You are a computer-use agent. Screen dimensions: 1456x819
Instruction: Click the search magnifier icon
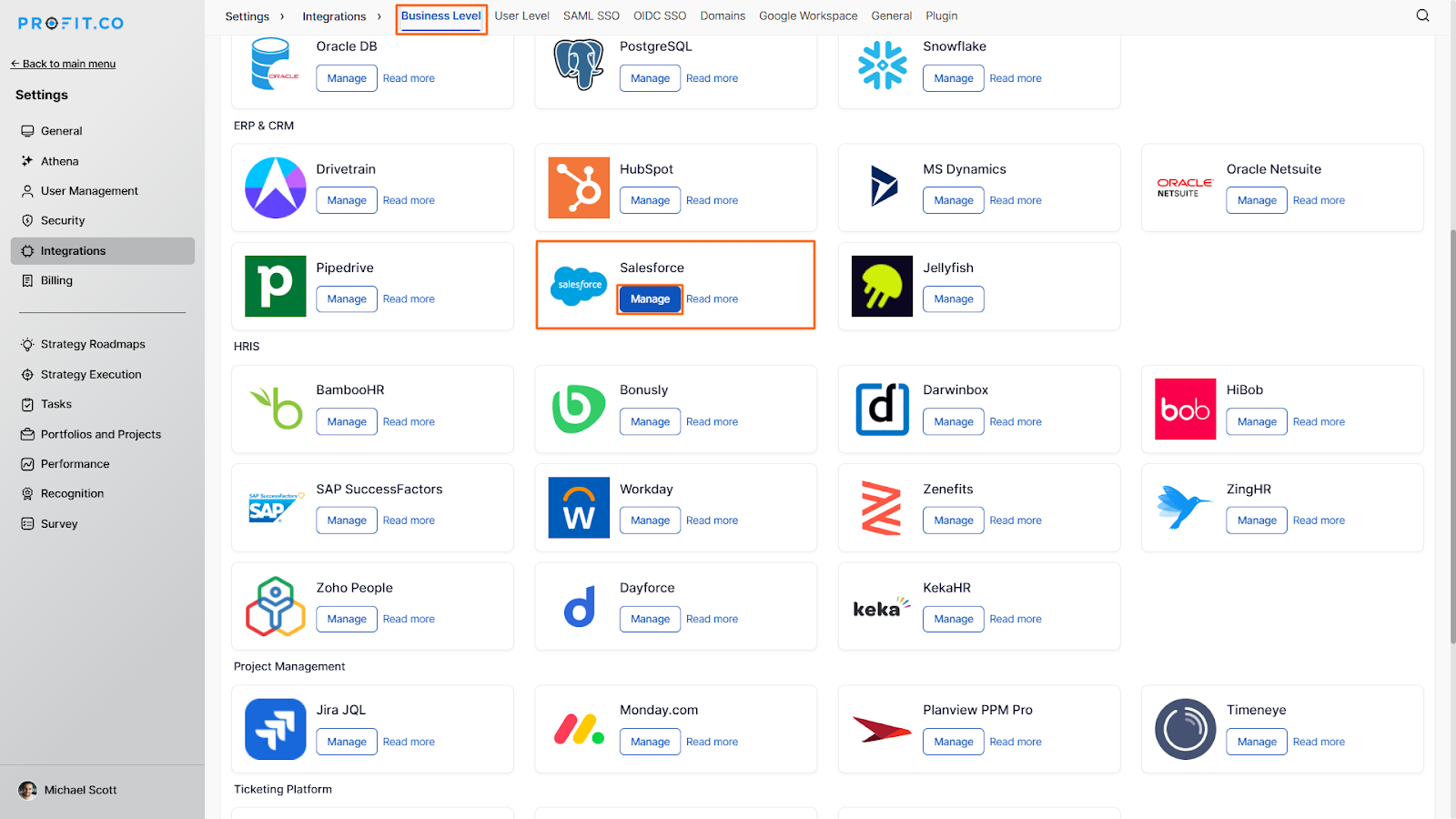(1422, 15)
